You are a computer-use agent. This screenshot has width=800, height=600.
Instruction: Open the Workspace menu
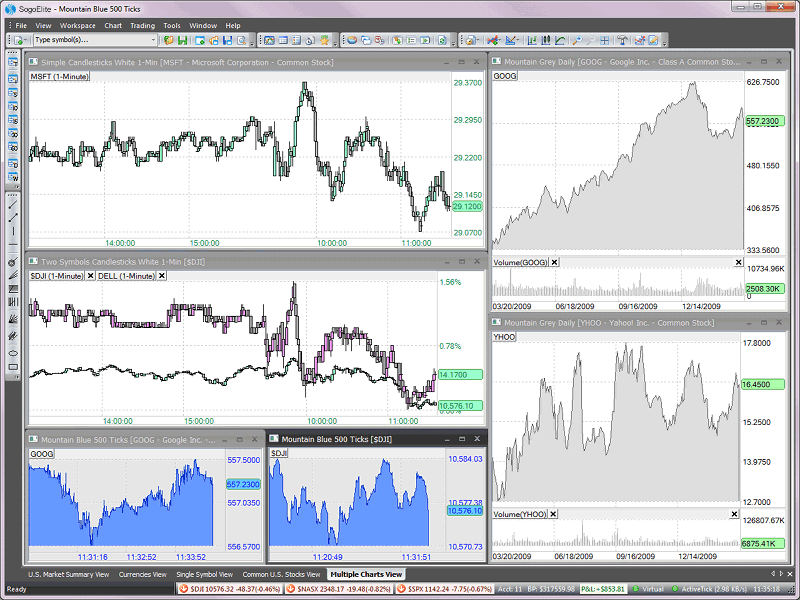[x=78, y=26]
